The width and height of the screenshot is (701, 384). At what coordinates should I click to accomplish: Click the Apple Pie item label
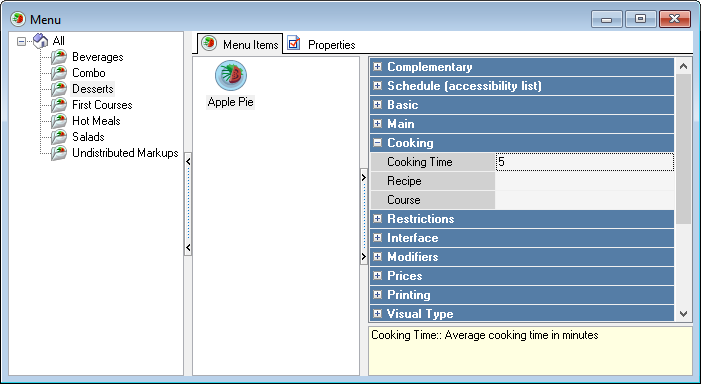231,102
